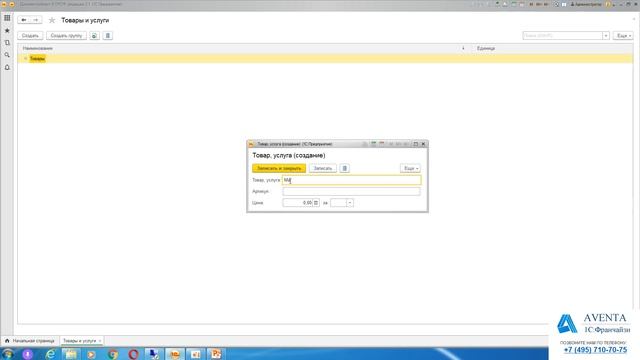This screenshot has width=640, height=360.
Task: Open PowerPoint from taskbar
Action: pyautogui.click(x=216, y=354)
